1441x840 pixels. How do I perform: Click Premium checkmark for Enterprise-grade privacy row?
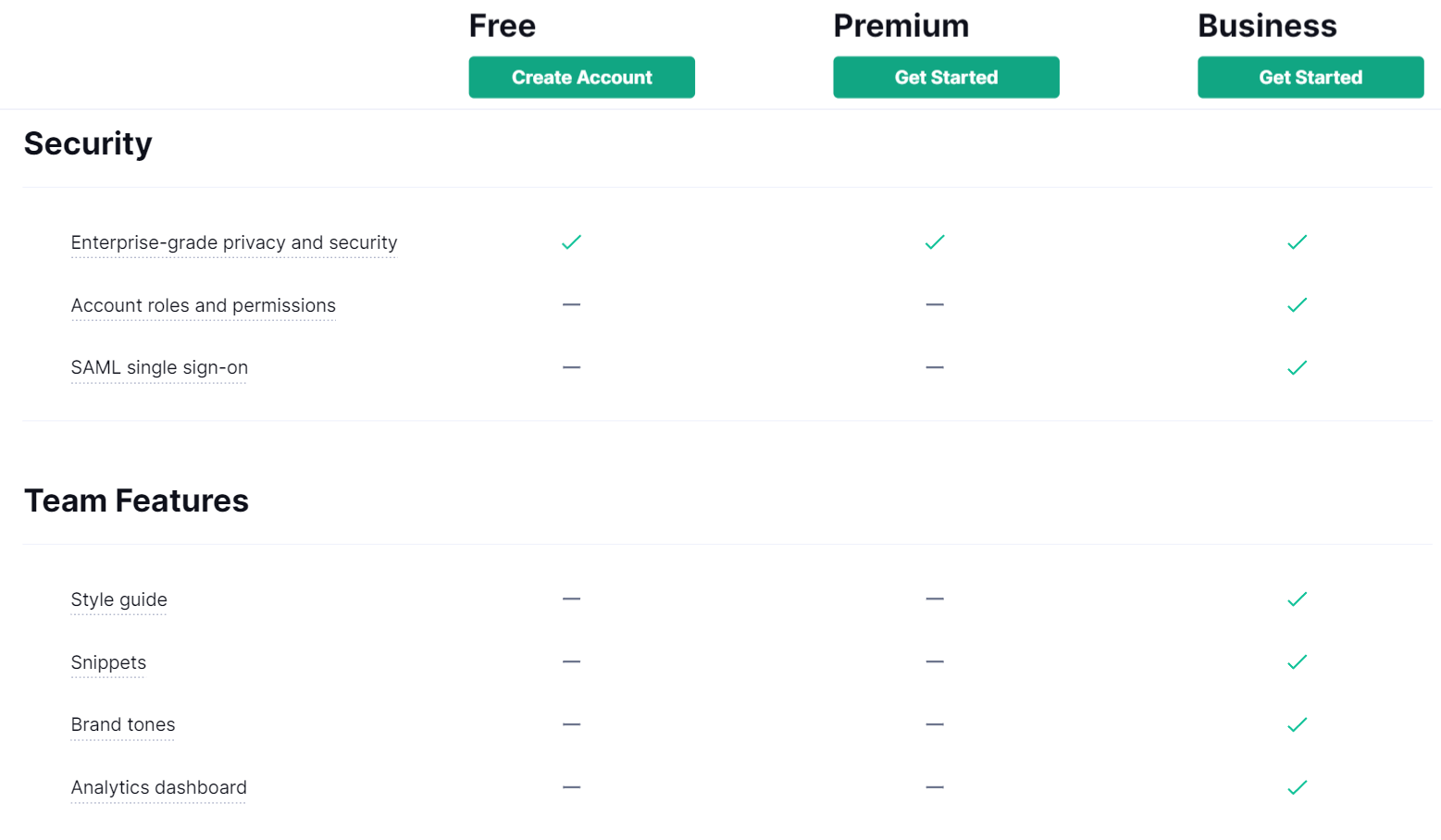click(935, 242)
